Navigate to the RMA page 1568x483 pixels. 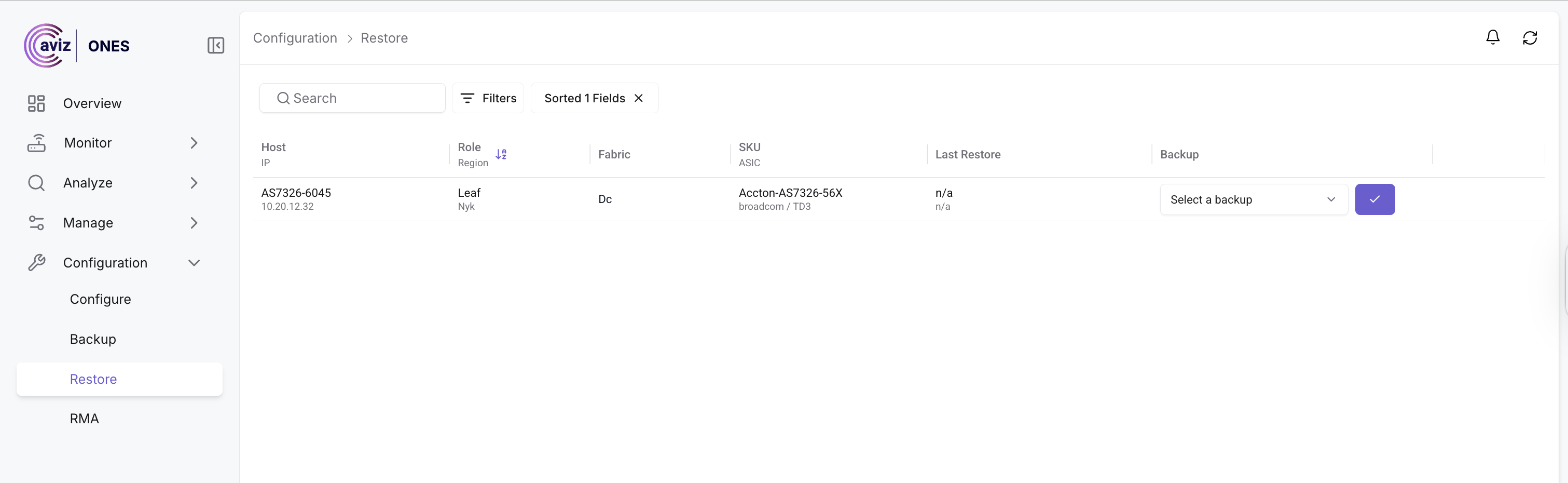point(85,419)
